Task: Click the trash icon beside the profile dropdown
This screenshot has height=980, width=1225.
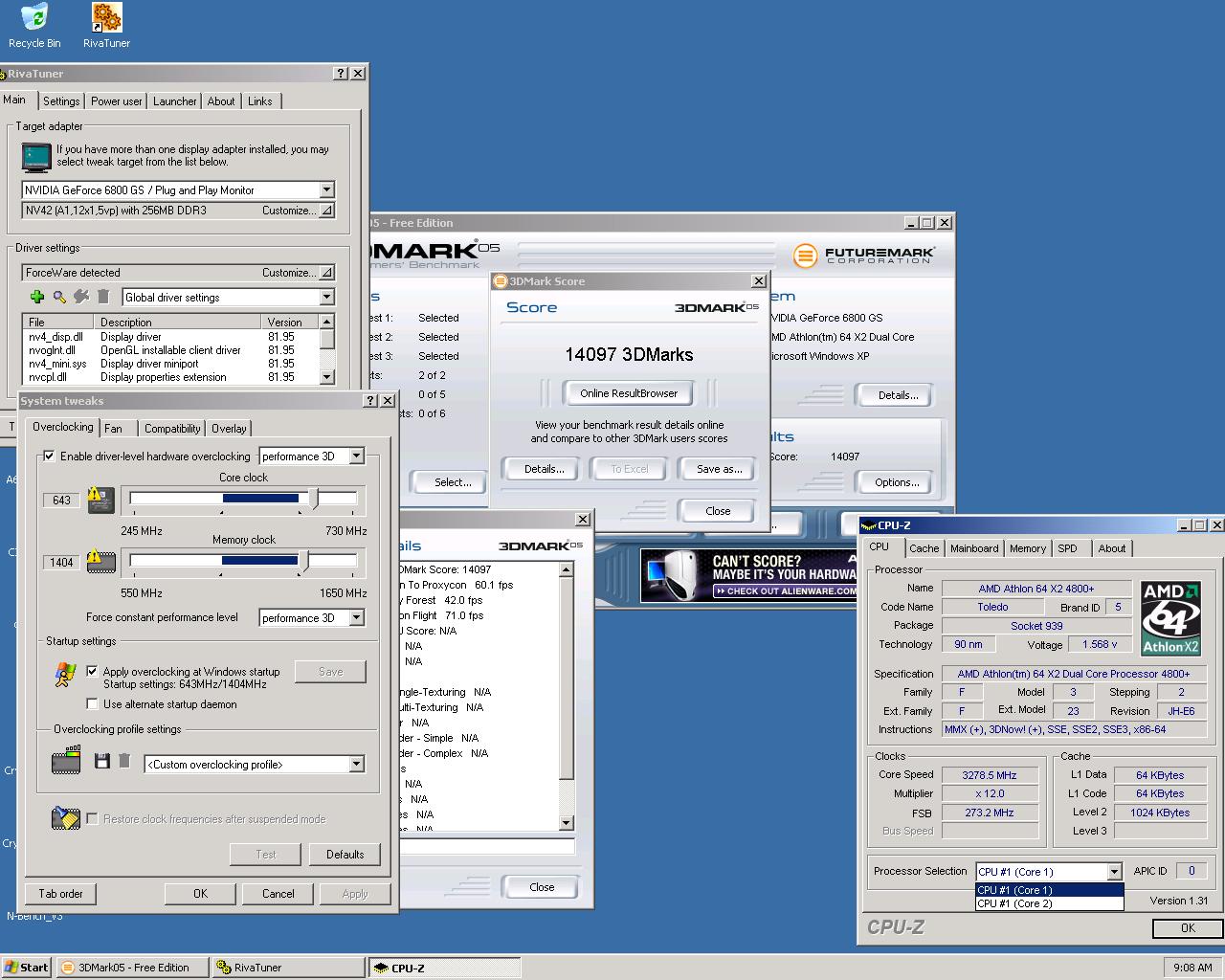Action: coord(124,762)
